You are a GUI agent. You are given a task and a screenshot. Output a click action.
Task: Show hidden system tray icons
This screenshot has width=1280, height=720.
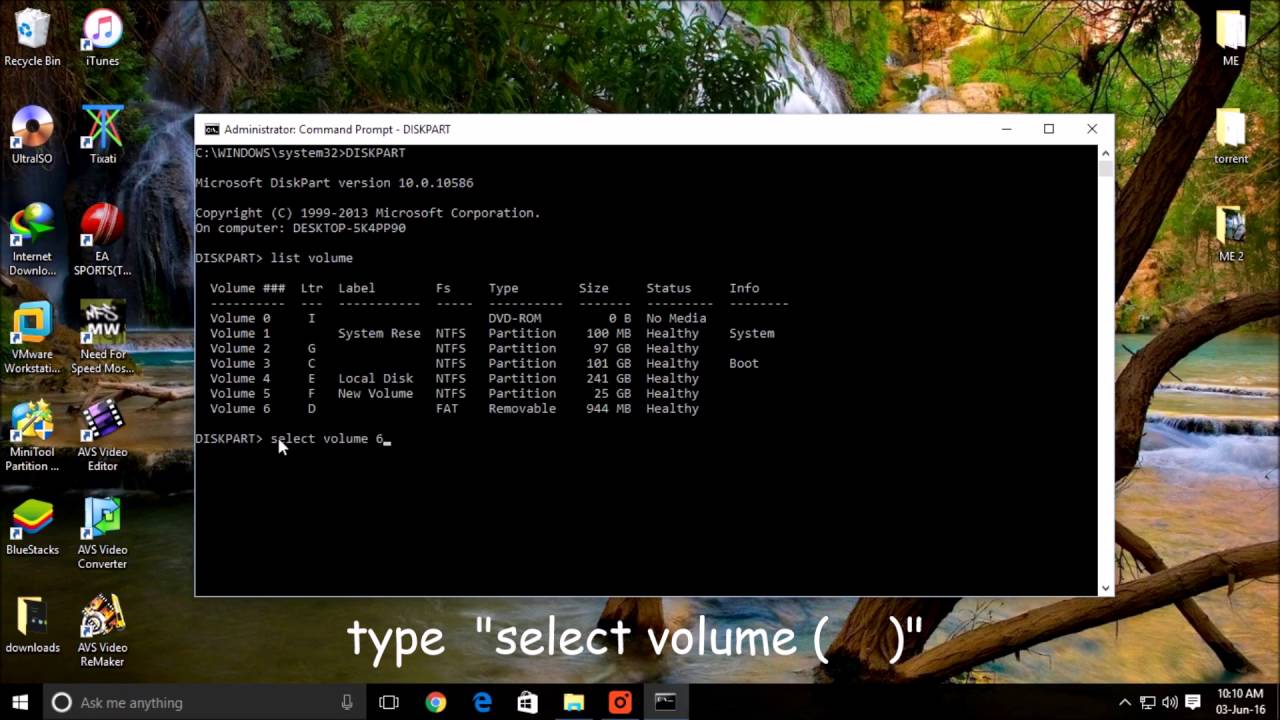(x=1125, y=702)
